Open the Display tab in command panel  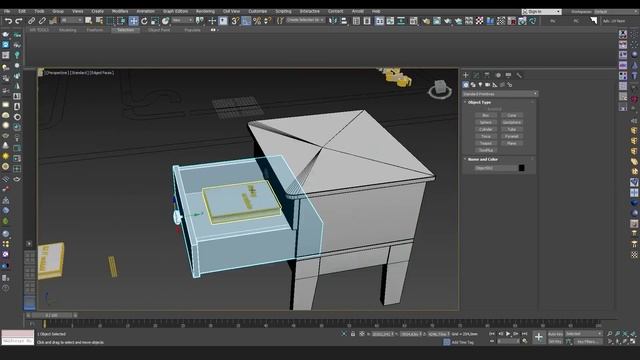509,75
